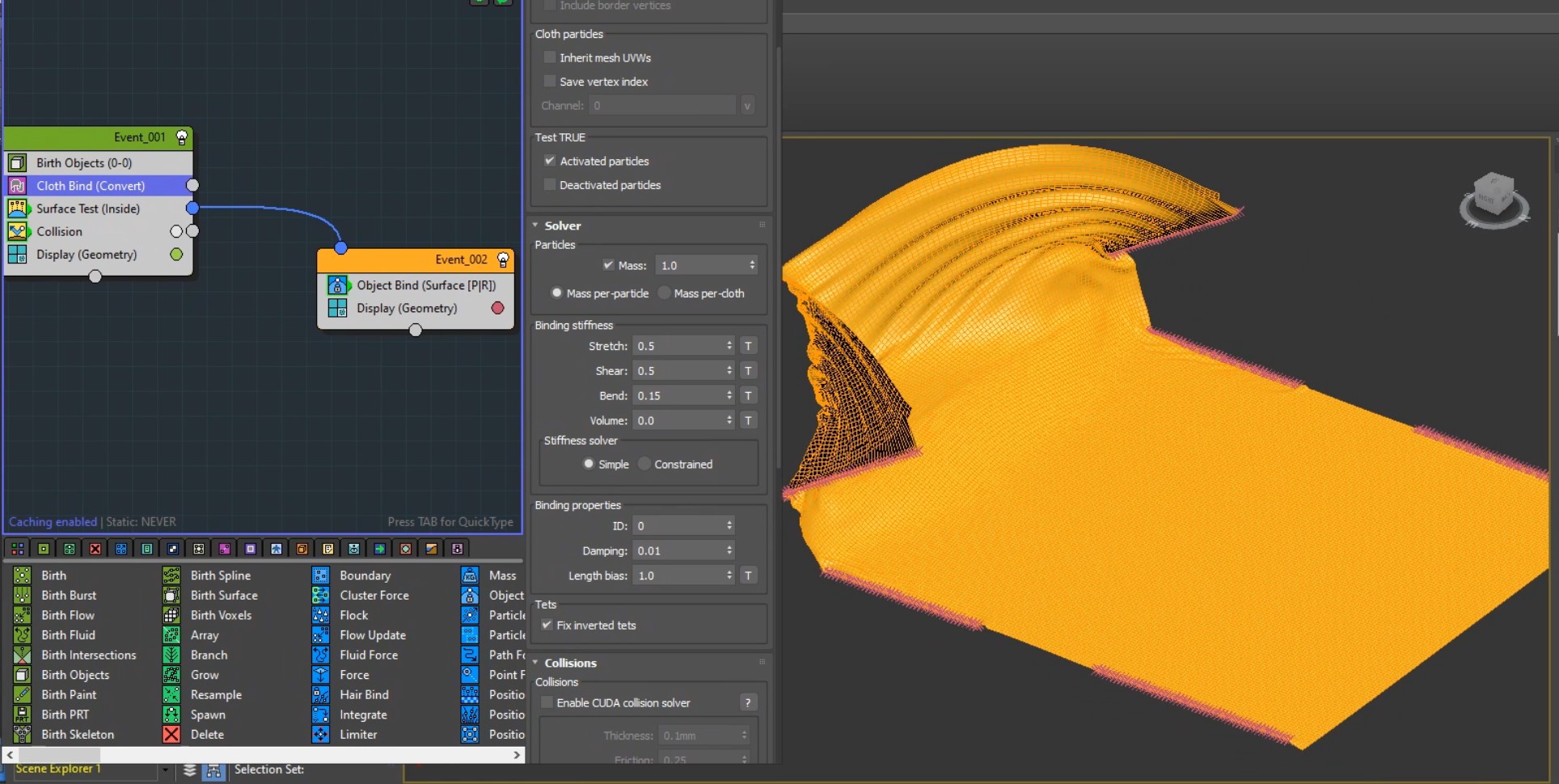
Task: Click the Event_001 lightbulb icon
Action: coord(182,137)
